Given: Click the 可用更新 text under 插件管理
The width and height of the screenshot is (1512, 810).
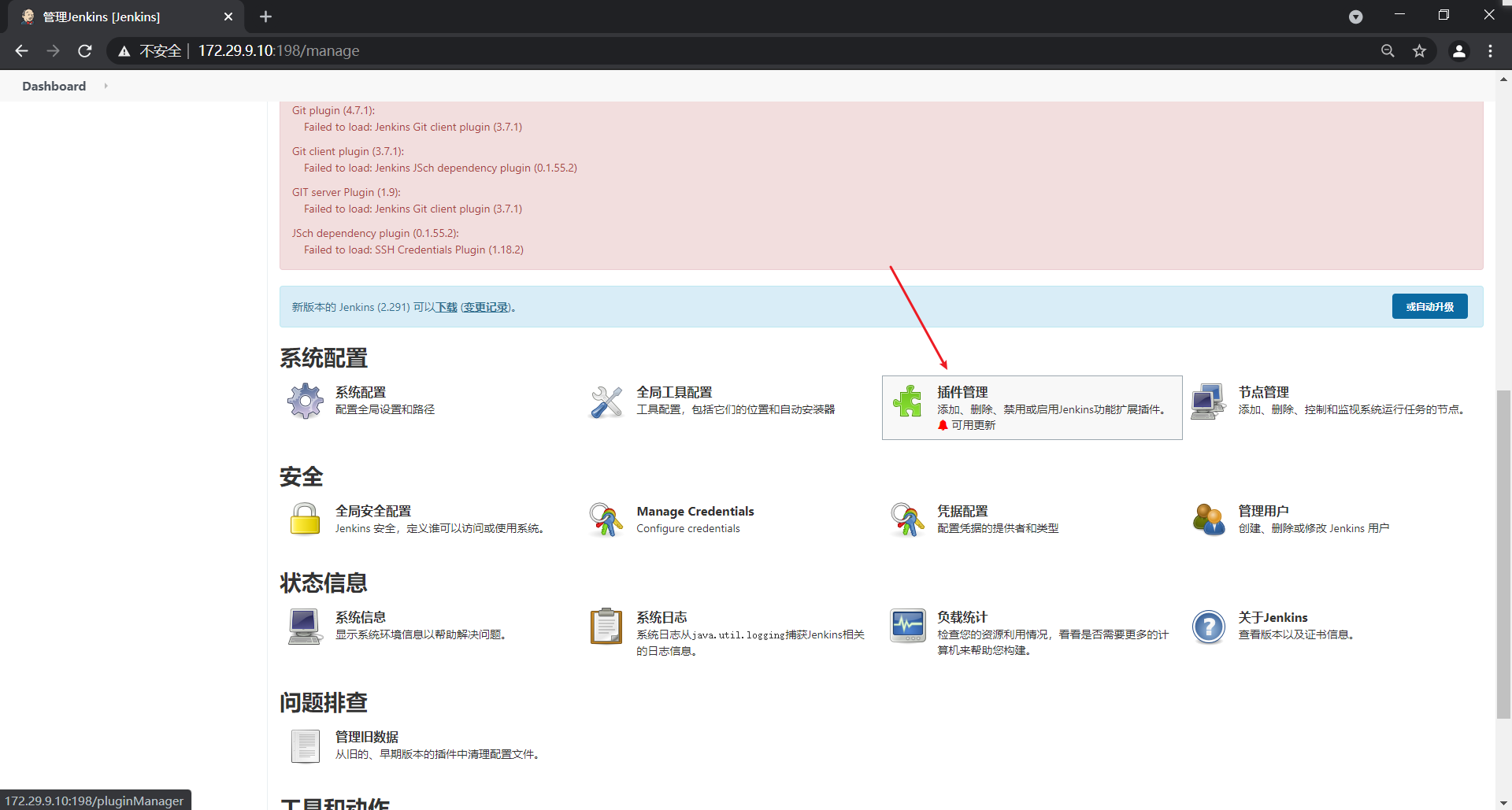Looking at the screenshot, I should [973, 425].
